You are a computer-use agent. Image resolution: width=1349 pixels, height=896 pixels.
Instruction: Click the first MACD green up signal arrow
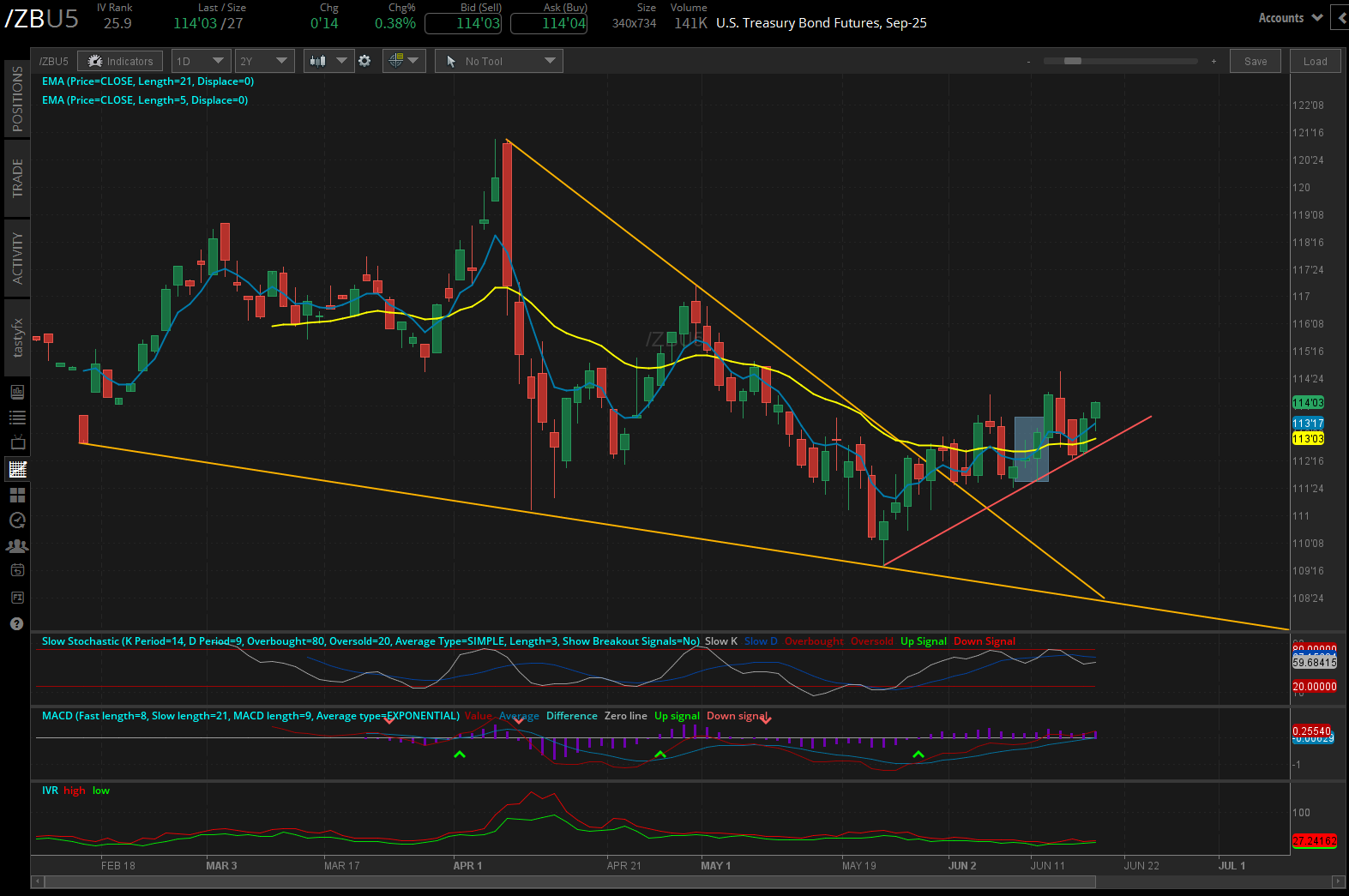point(460,755)
